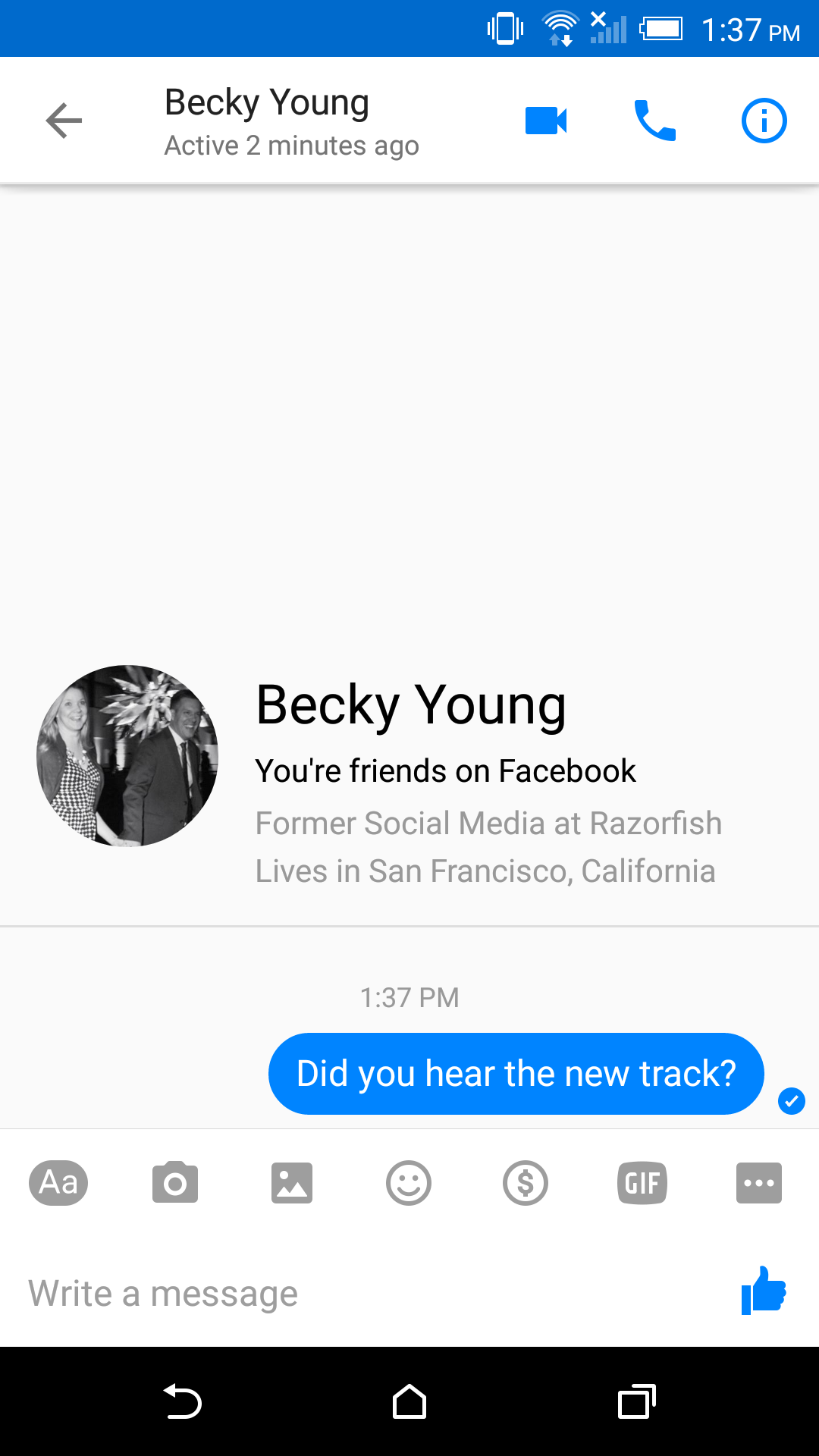This screenshot has height=1456, width=819.
Task: Tap the Becky Young header name
Action: point(267,103)
